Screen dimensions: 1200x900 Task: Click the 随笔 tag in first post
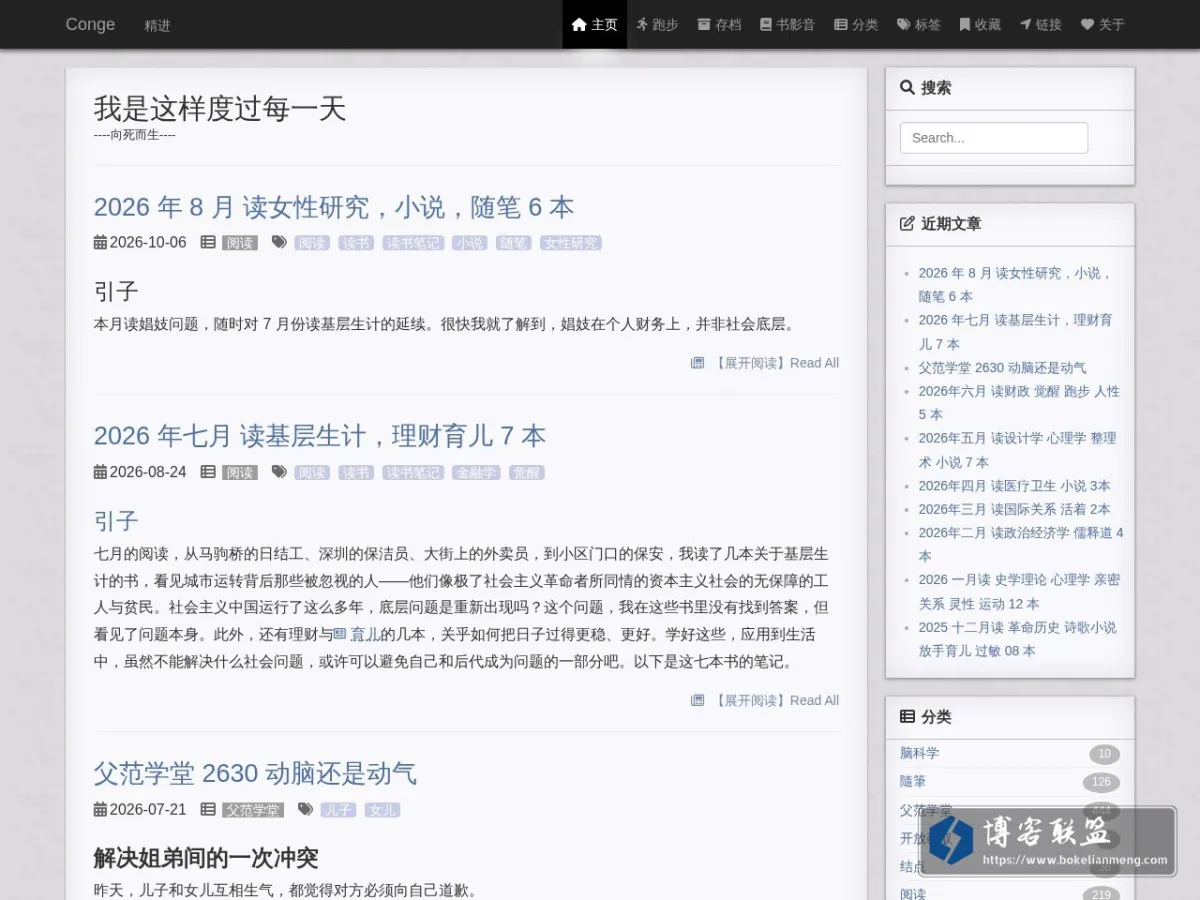513,243
